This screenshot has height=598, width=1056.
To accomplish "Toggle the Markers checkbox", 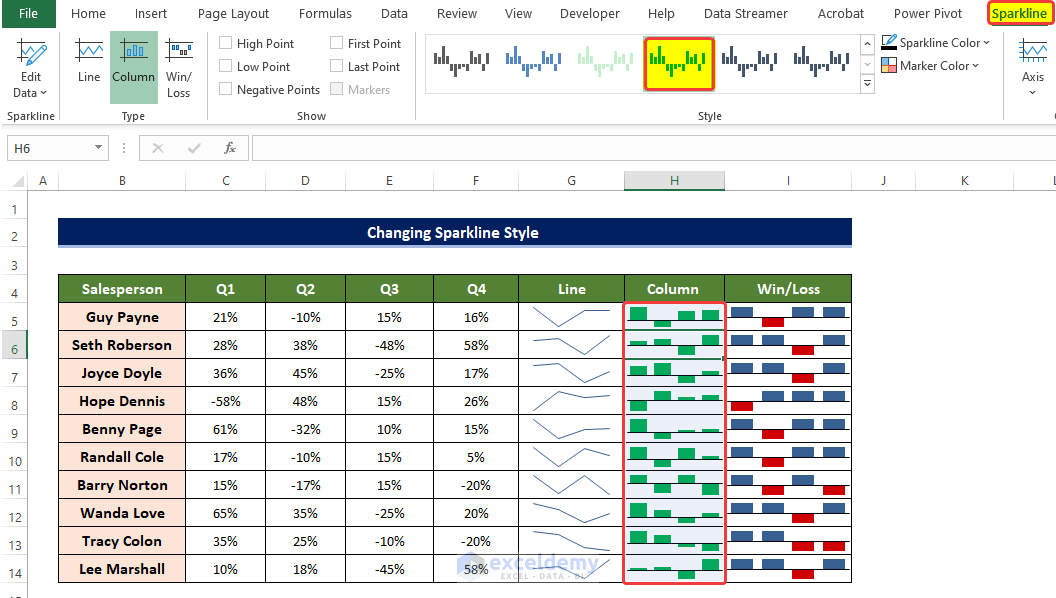I will coord(337,89).
